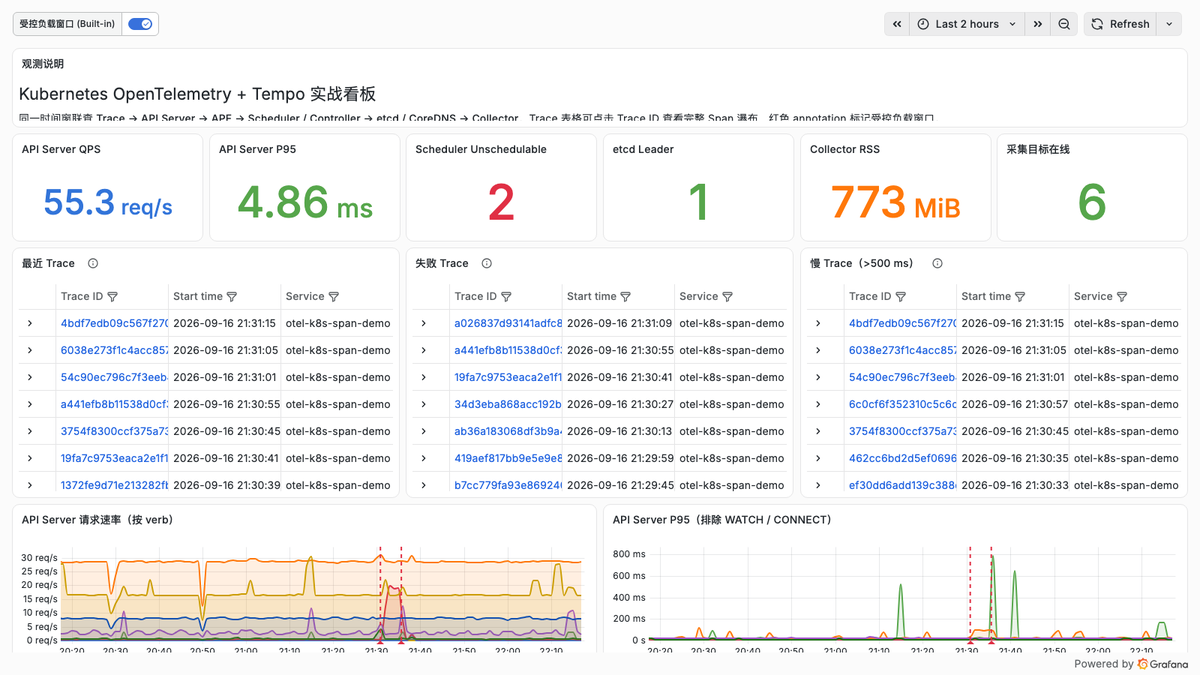This screenshot has height=675, width=1200.
Task: Expand 慢 Trace row 462cc6bd2d5ef0696
Action: click(818, 459)
